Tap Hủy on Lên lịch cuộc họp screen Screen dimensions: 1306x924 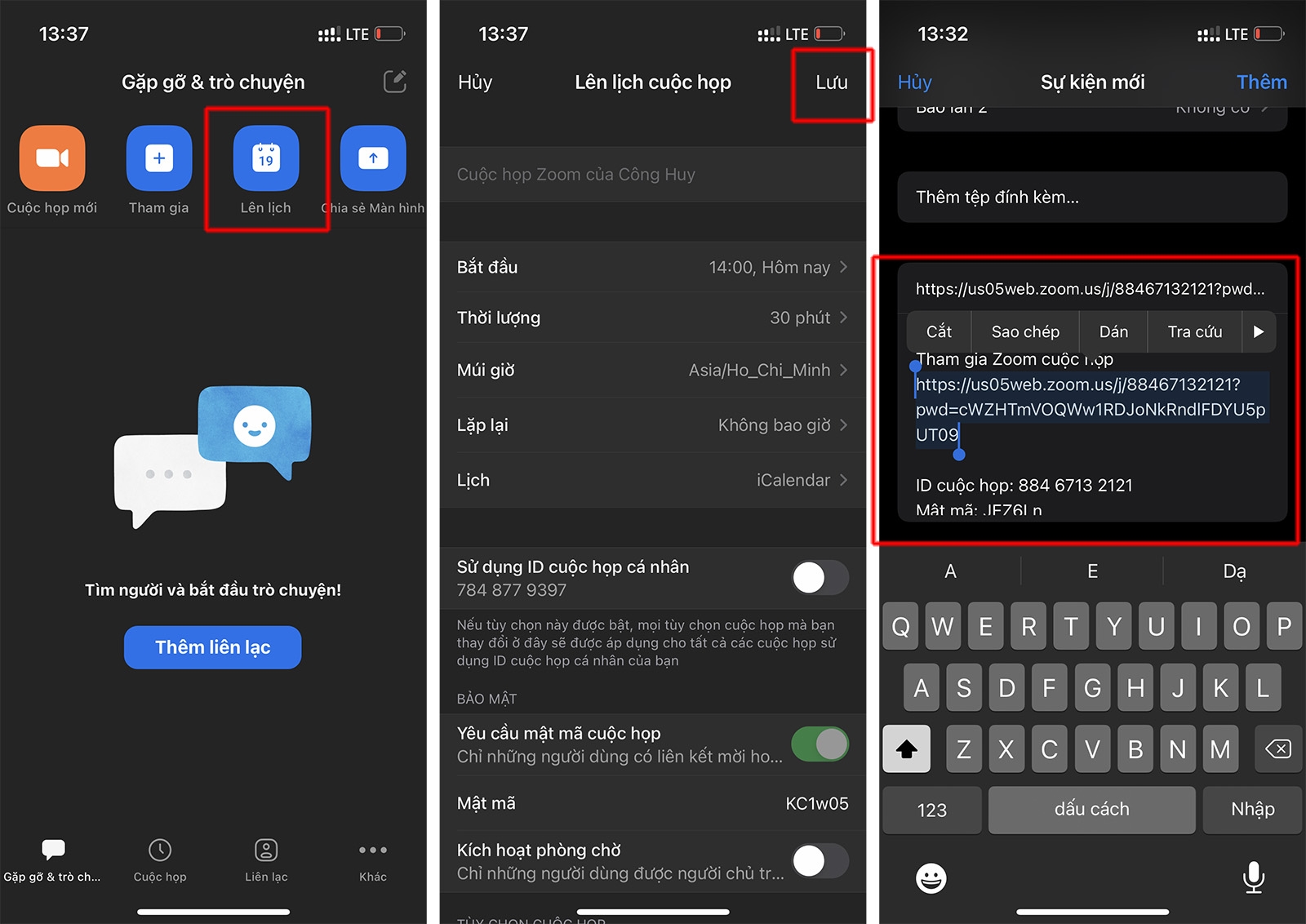tap(475, 82)
